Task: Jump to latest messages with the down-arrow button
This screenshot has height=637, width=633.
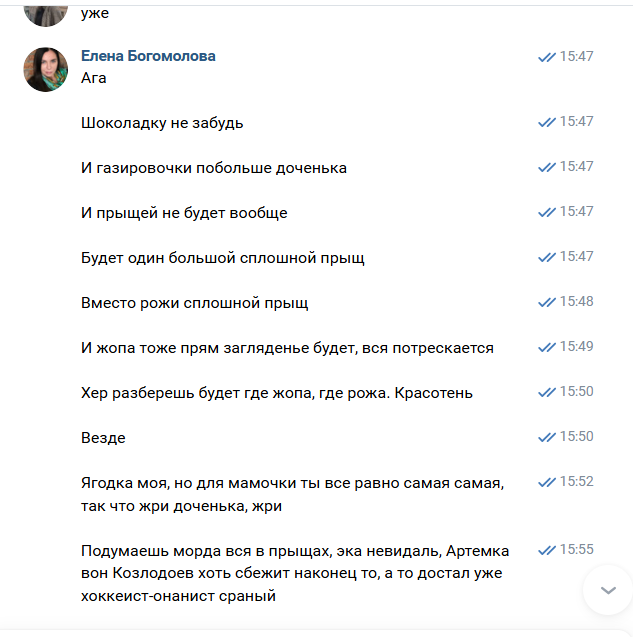Action: coord(608,590)
